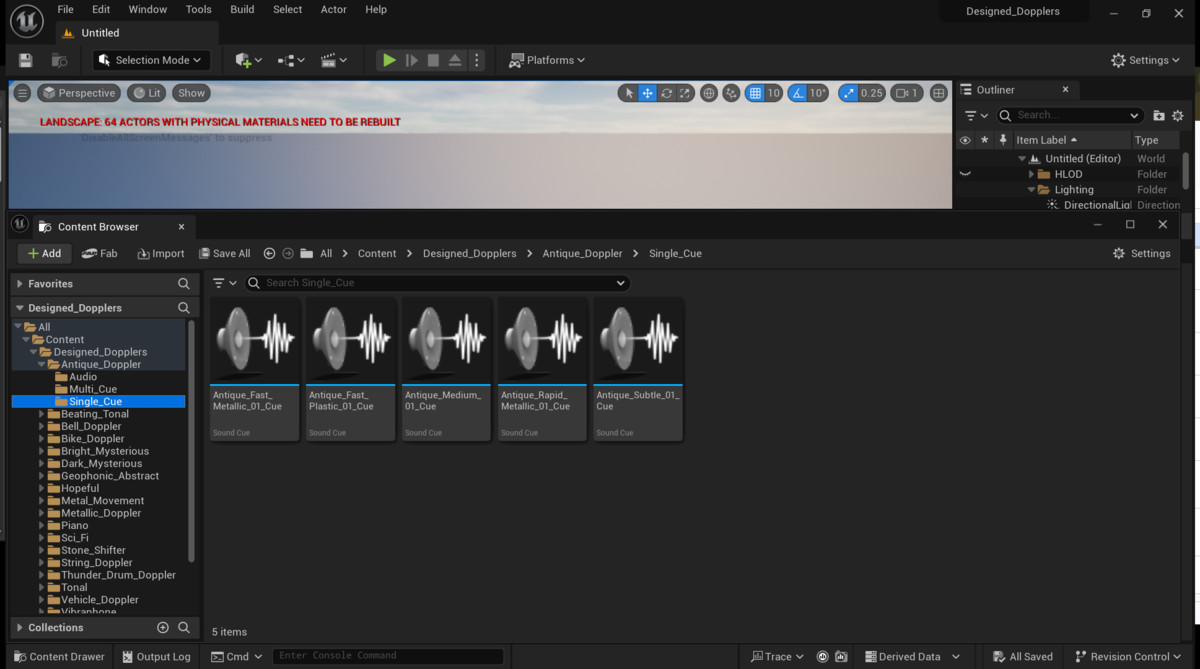Select the Rotate gizmo tool

[666, 93]
